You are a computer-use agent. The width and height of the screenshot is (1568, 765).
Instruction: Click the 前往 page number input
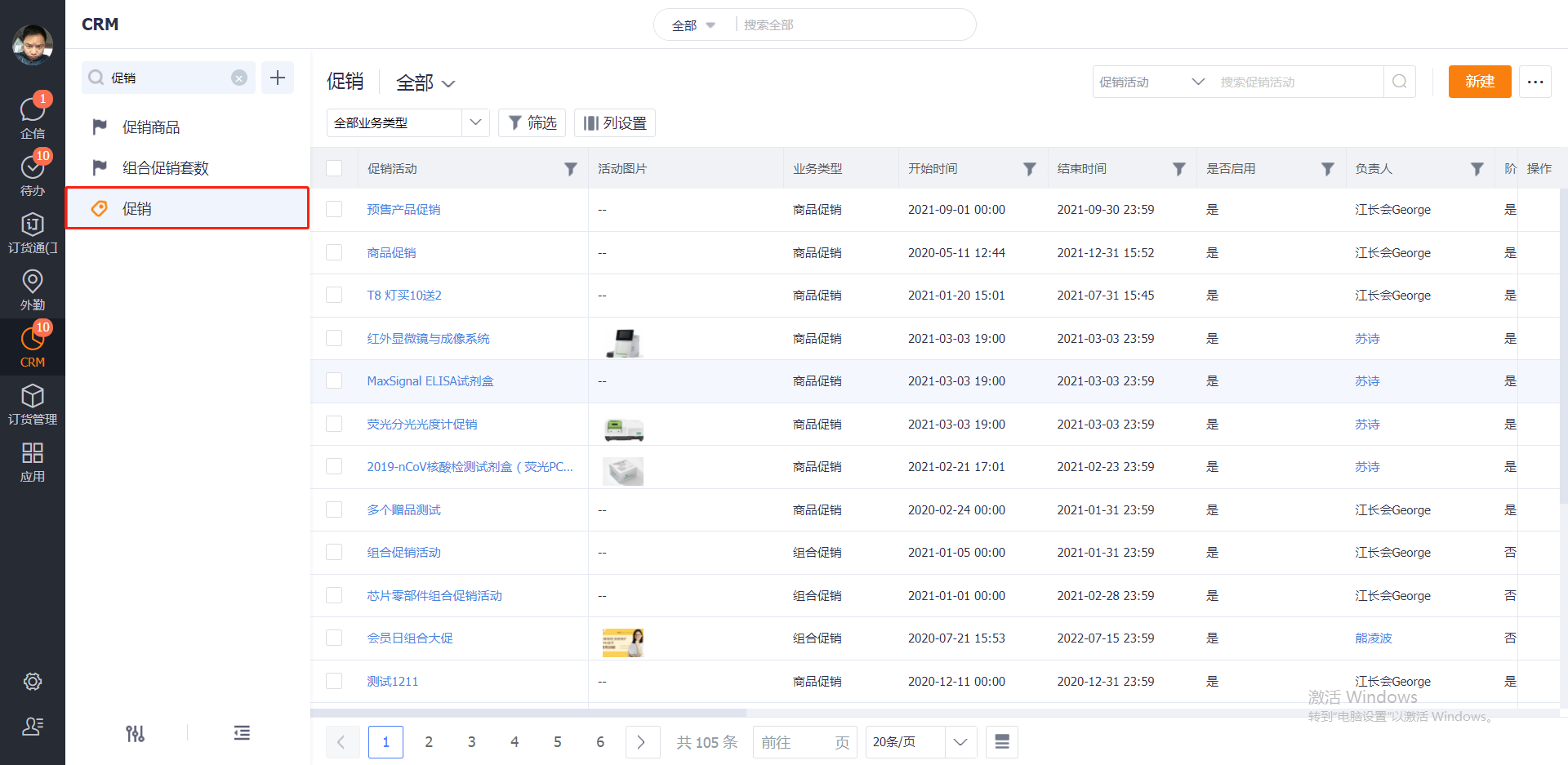pos(804,742)
